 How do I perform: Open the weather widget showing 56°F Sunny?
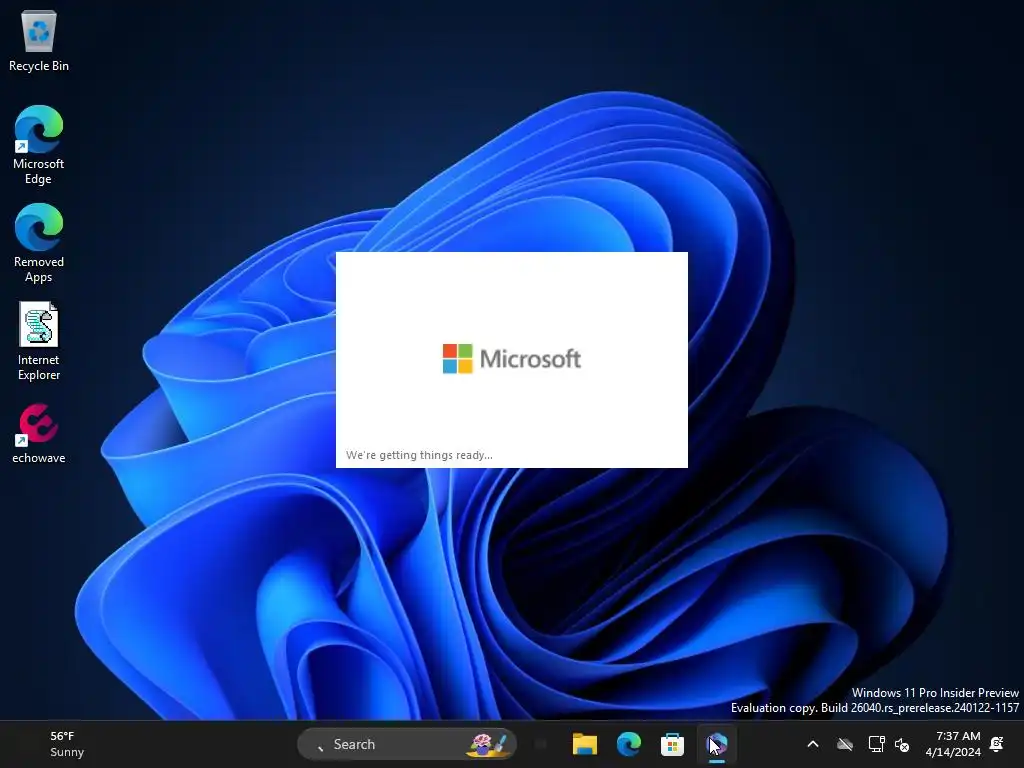click(67, 744)
